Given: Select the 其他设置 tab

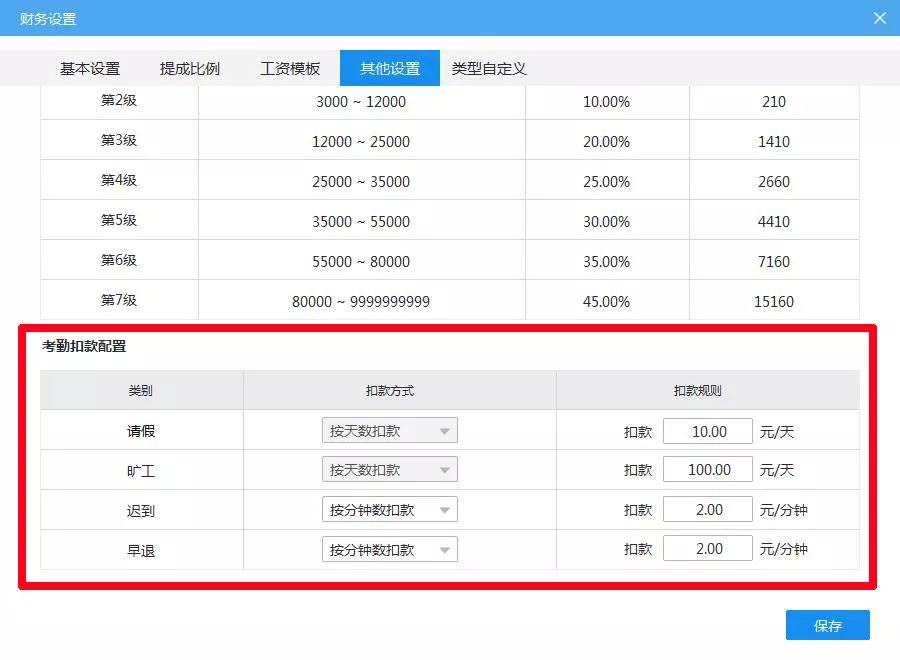Looking at the screenshot, I should tap(390, 68).
